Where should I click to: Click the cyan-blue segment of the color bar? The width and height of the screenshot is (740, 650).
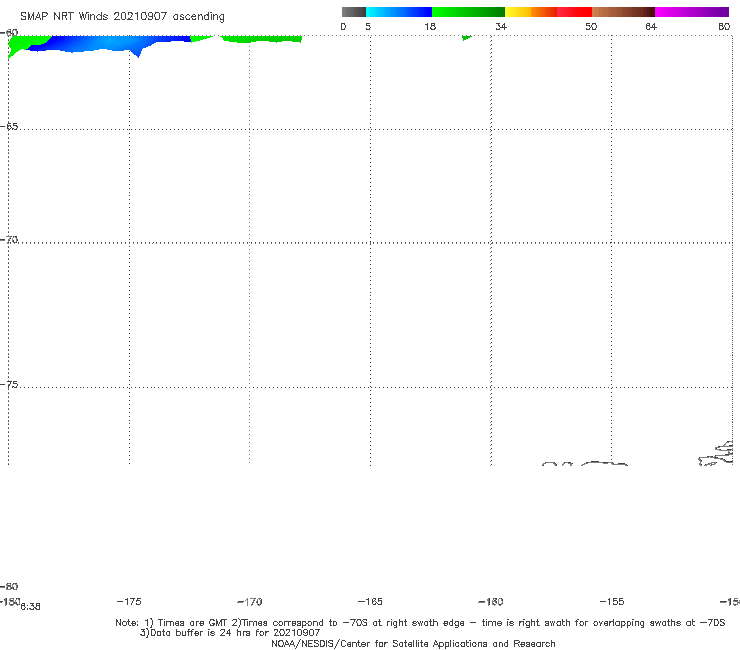pyautogui.click(x=399, y=12)
